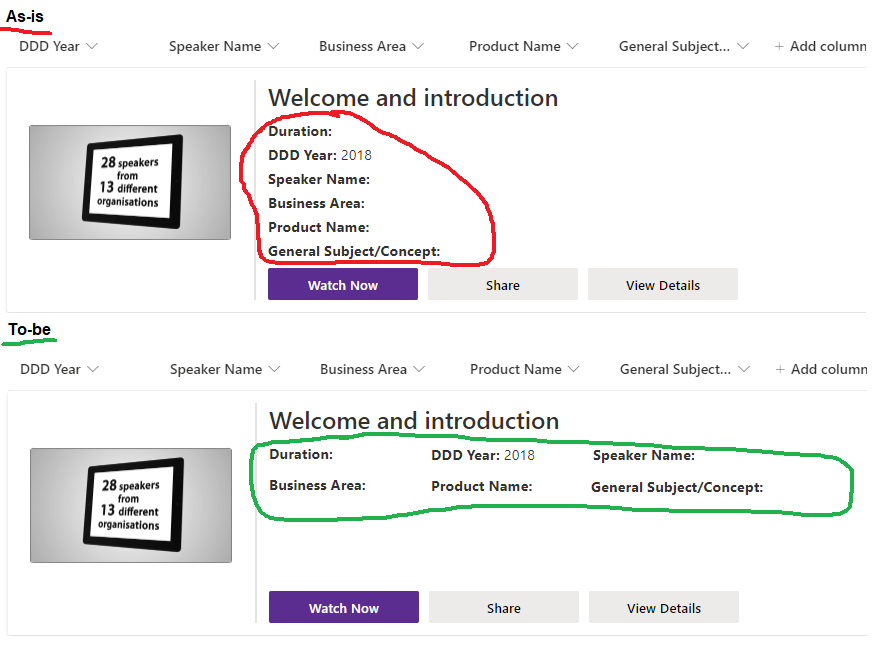This screenshot has width=872, height=646.
Task: Open the To-be DDD Year column chevron
Action: (x=92, y=368)
